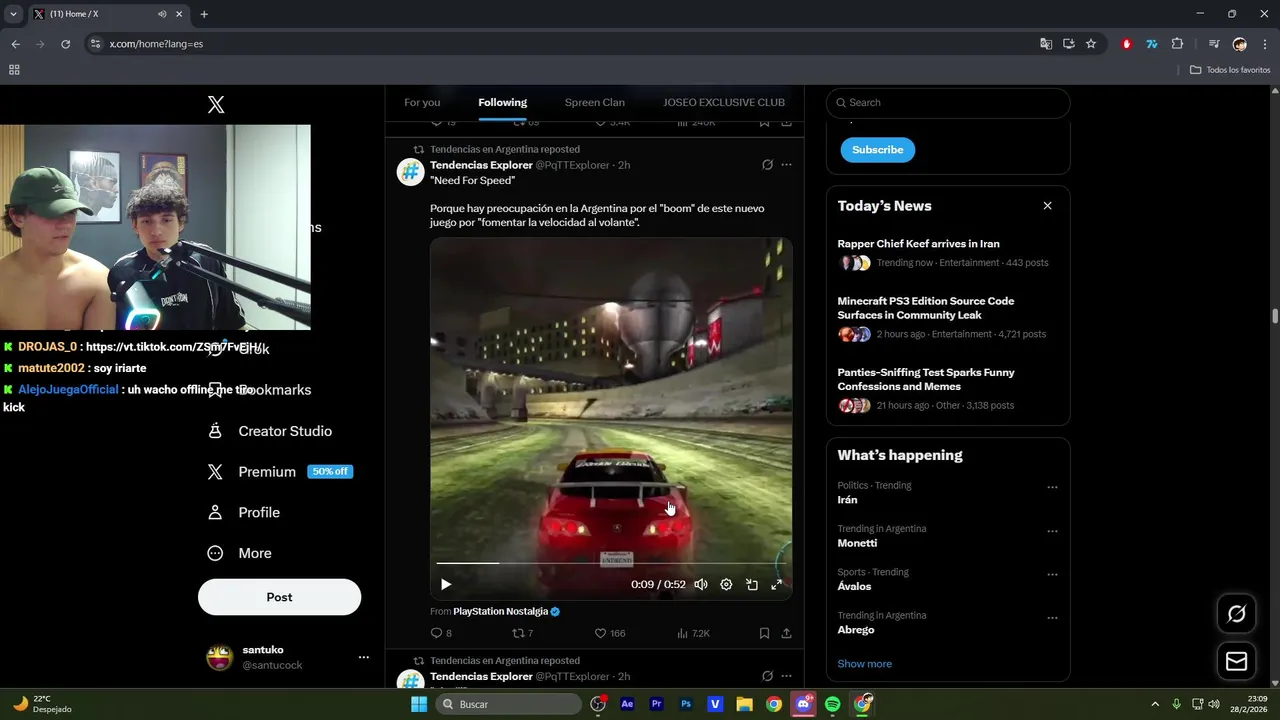Mute the video with the speaker icon
1280x720 pixels.
(x=701, y=584)
